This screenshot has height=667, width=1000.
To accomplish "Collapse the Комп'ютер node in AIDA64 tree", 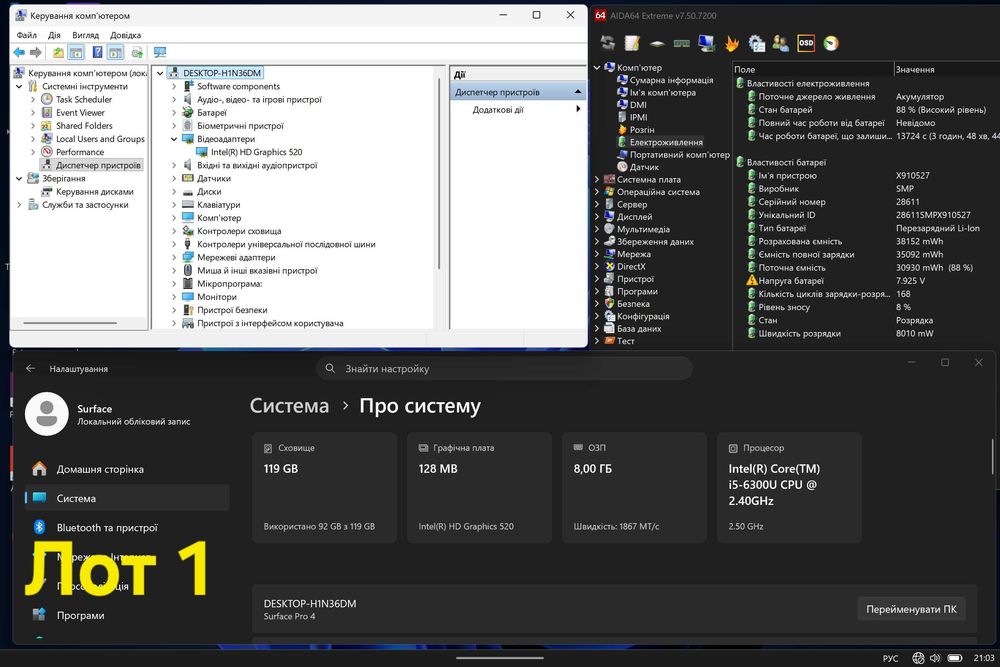I will [x=597, y=68].
